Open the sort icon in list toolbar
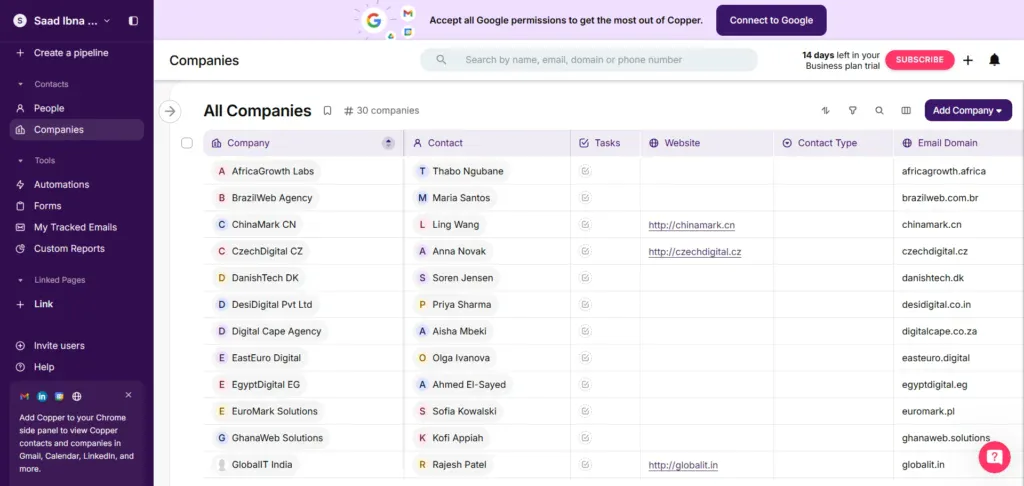Viewport: 1024px width, 486px height. click(x=826, y=111)
